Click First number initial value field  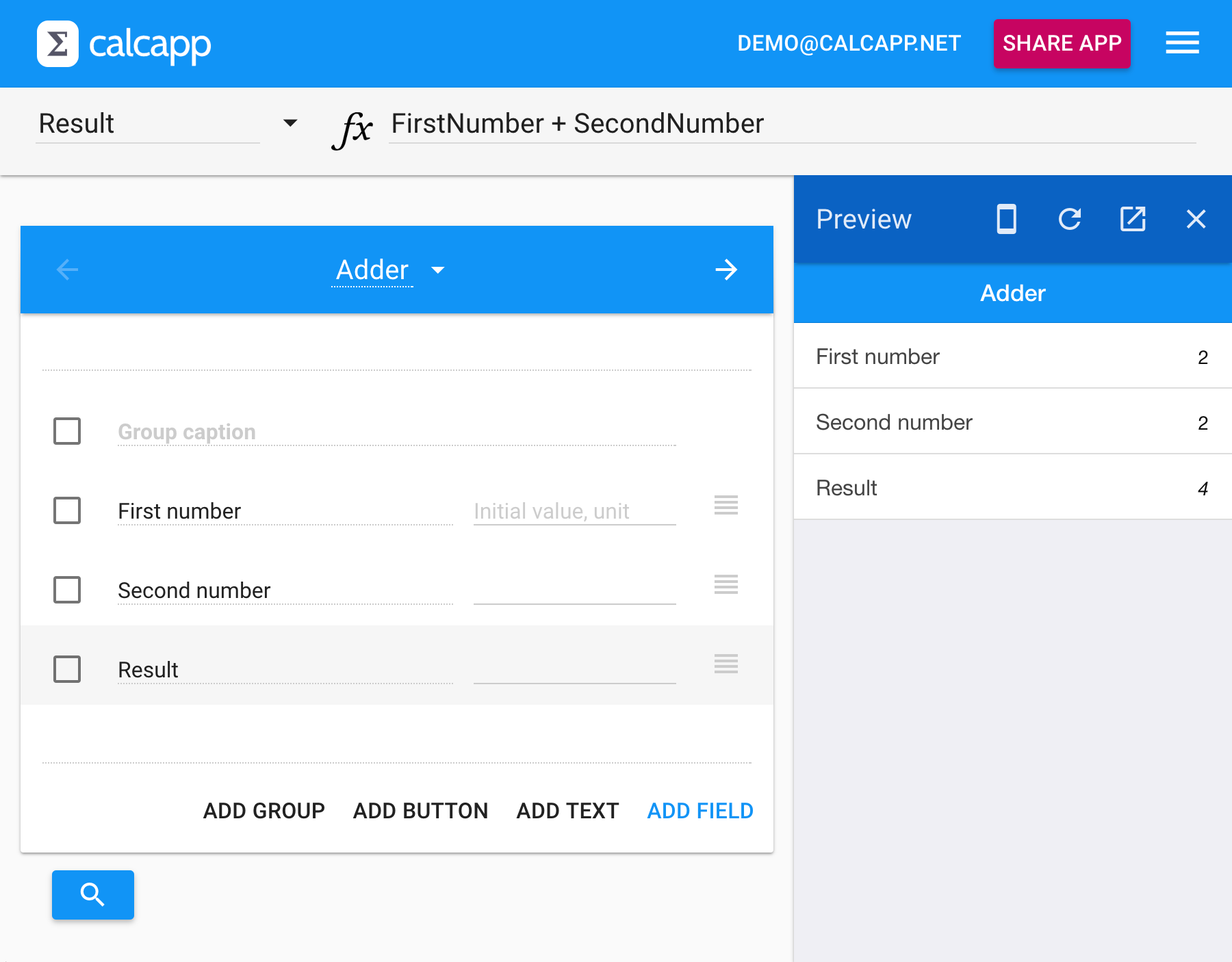click(x=574, y=511)
